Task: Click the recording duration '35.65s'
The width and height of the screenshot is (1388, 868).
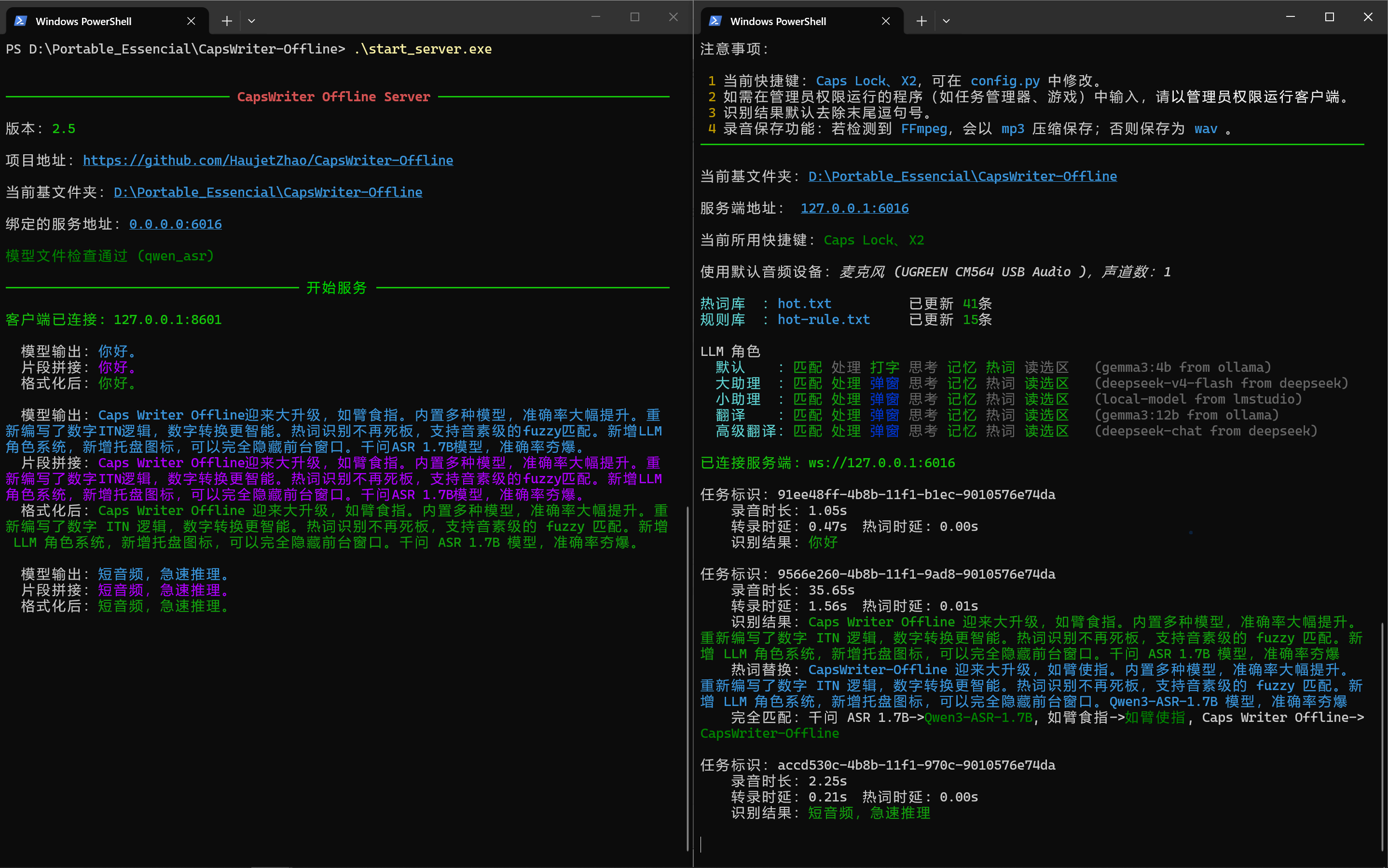Action: [832, 590]
